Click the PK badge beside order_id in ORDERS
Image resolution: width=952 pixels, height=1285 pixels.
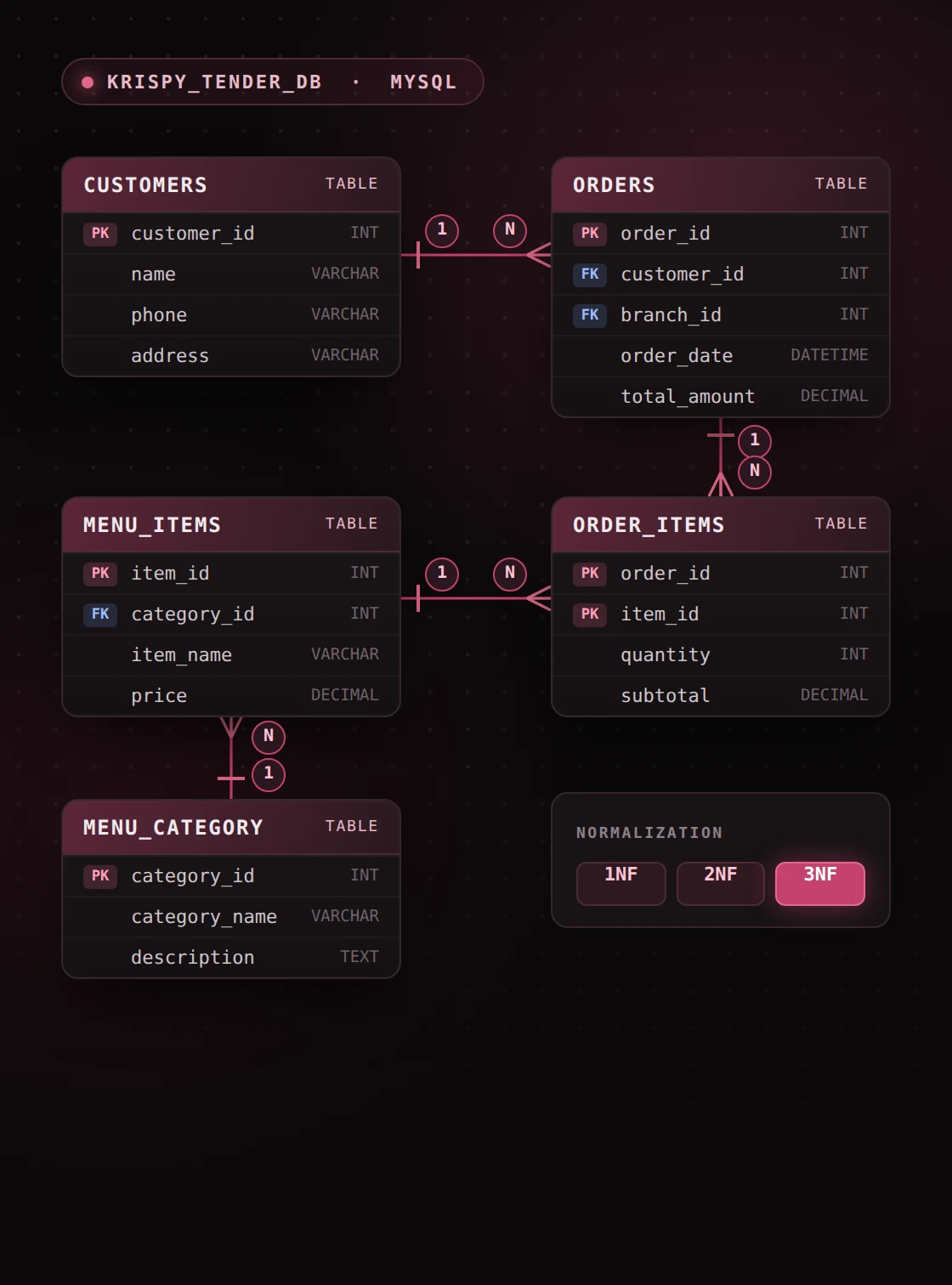(x=590, y=233)
